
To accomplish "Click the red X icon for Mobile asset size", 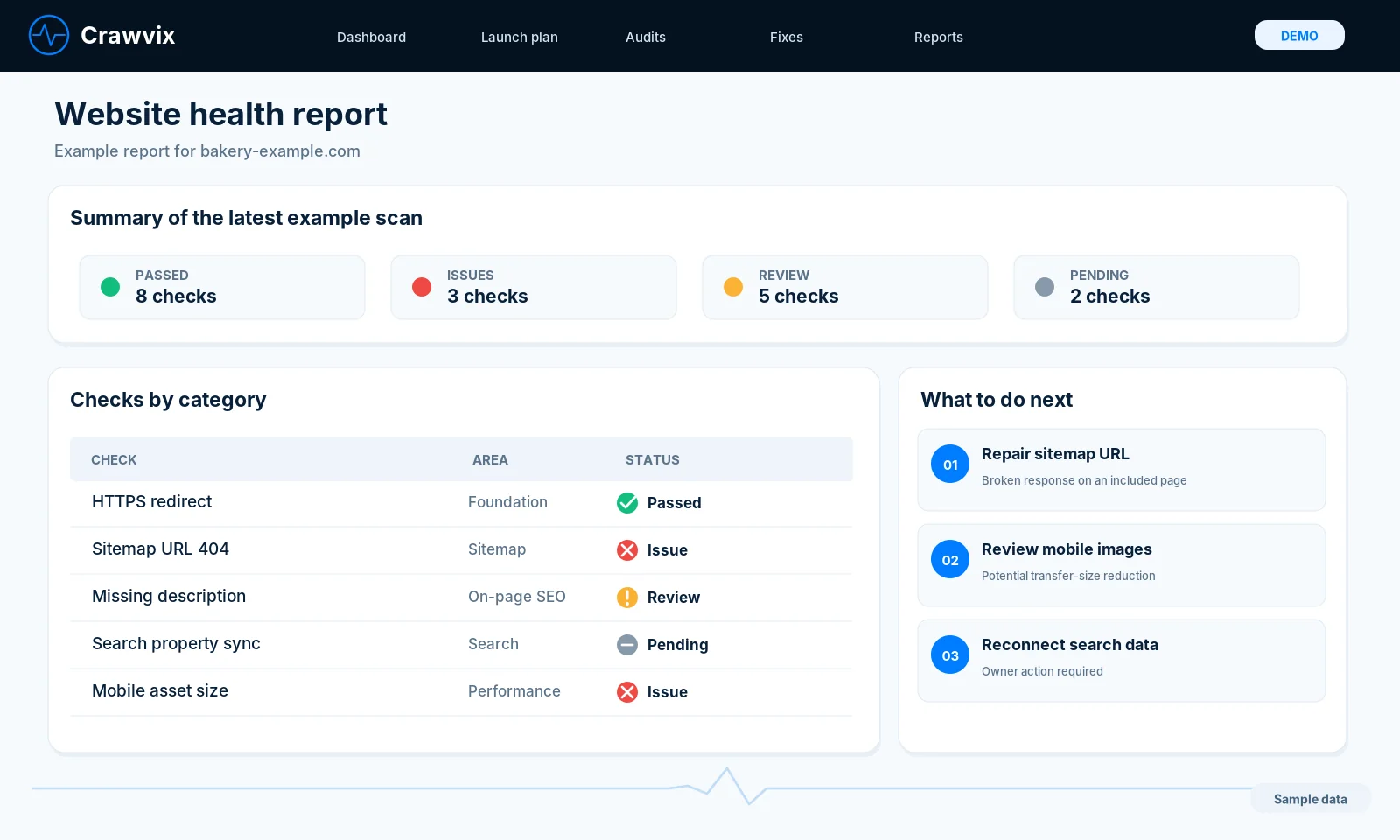I will click(627, 692).
